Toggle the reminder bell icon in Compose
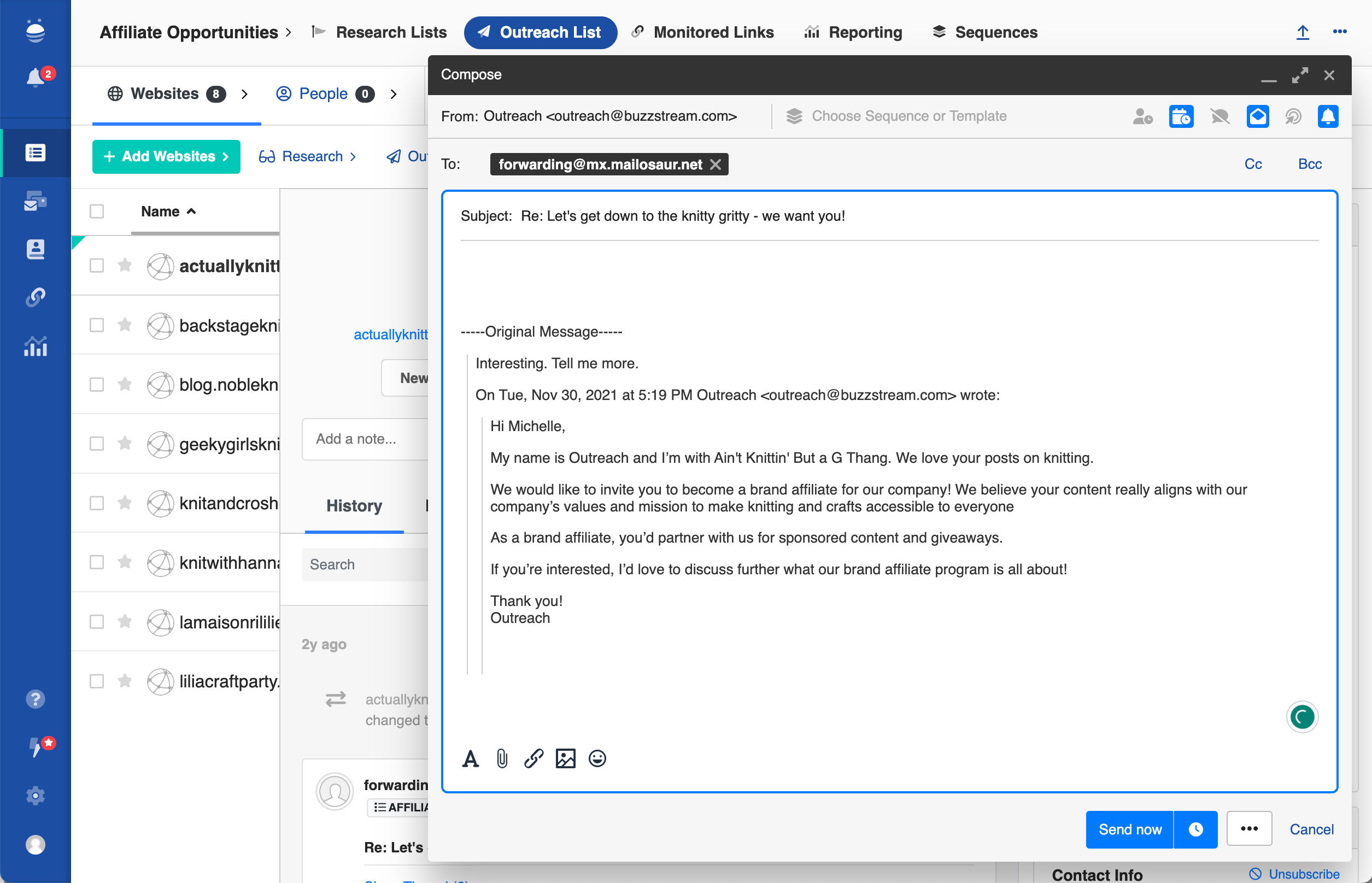 [x=1328, y=116]
